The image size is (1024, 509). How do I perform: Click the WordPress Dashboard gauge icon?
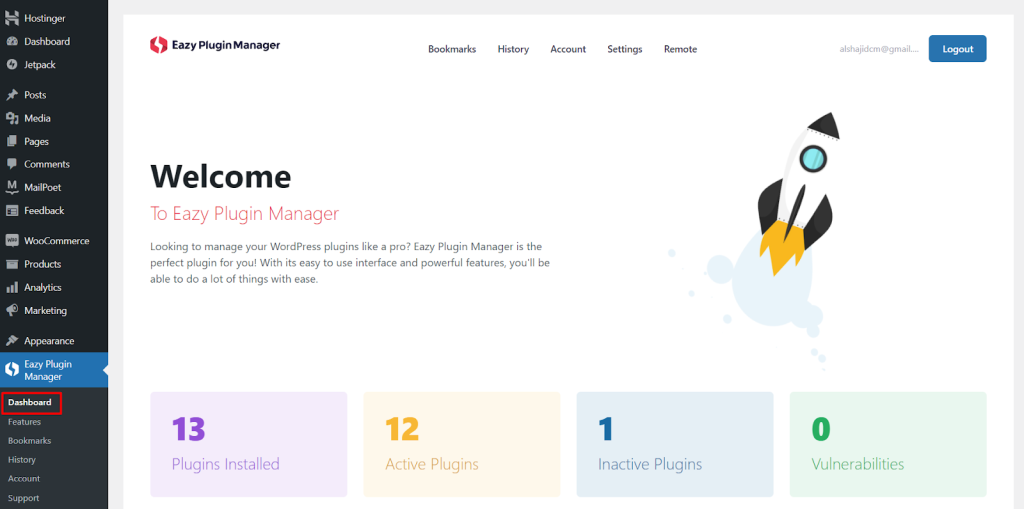12,41
